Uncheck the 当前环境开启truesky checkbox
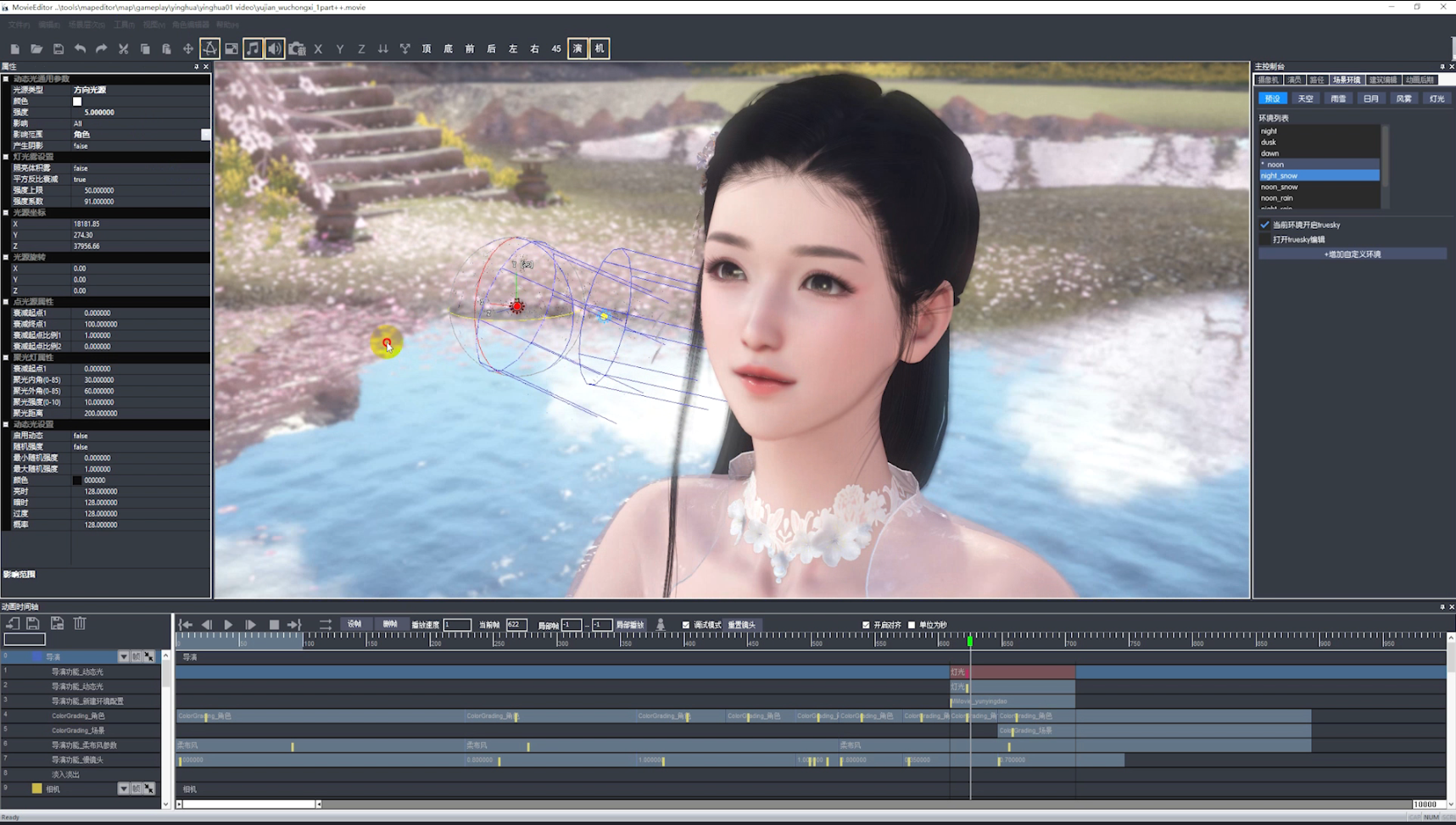Image resolution: width=1456 pixels, height=825 pixels. tap(1264, 225)
